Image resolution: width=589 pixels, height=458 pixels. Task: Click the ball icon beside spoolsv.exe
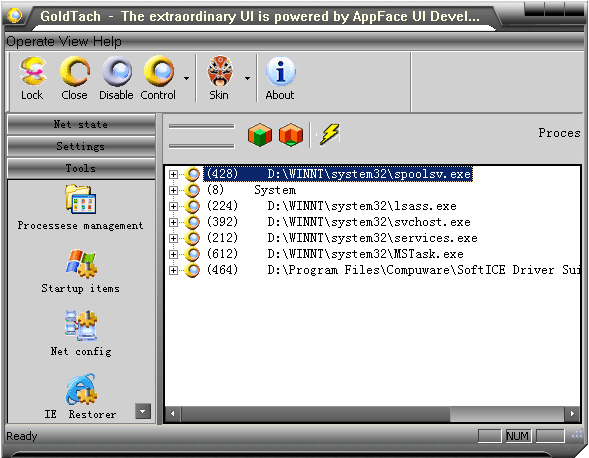click(x=192, y=174)
